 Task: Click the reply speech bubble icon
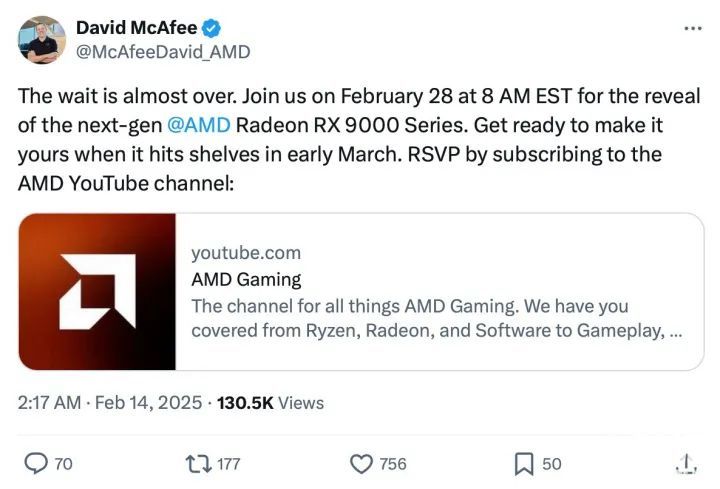[x=34, y=463]
